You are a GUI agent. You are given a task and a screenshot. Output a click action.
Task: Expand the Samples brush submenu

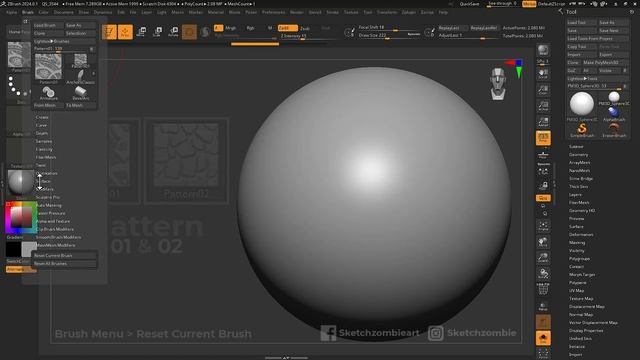pos(44,141)
